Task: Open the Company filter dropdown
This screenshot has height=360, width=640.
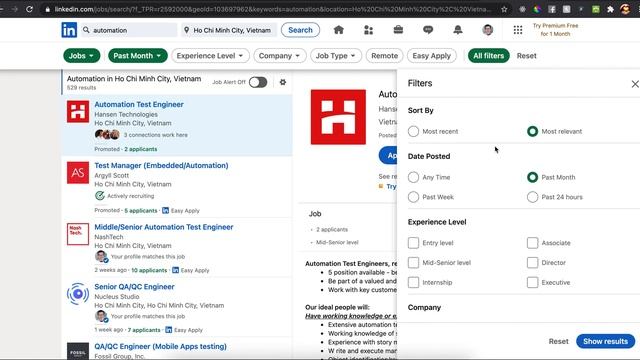Action: point(280,56)
